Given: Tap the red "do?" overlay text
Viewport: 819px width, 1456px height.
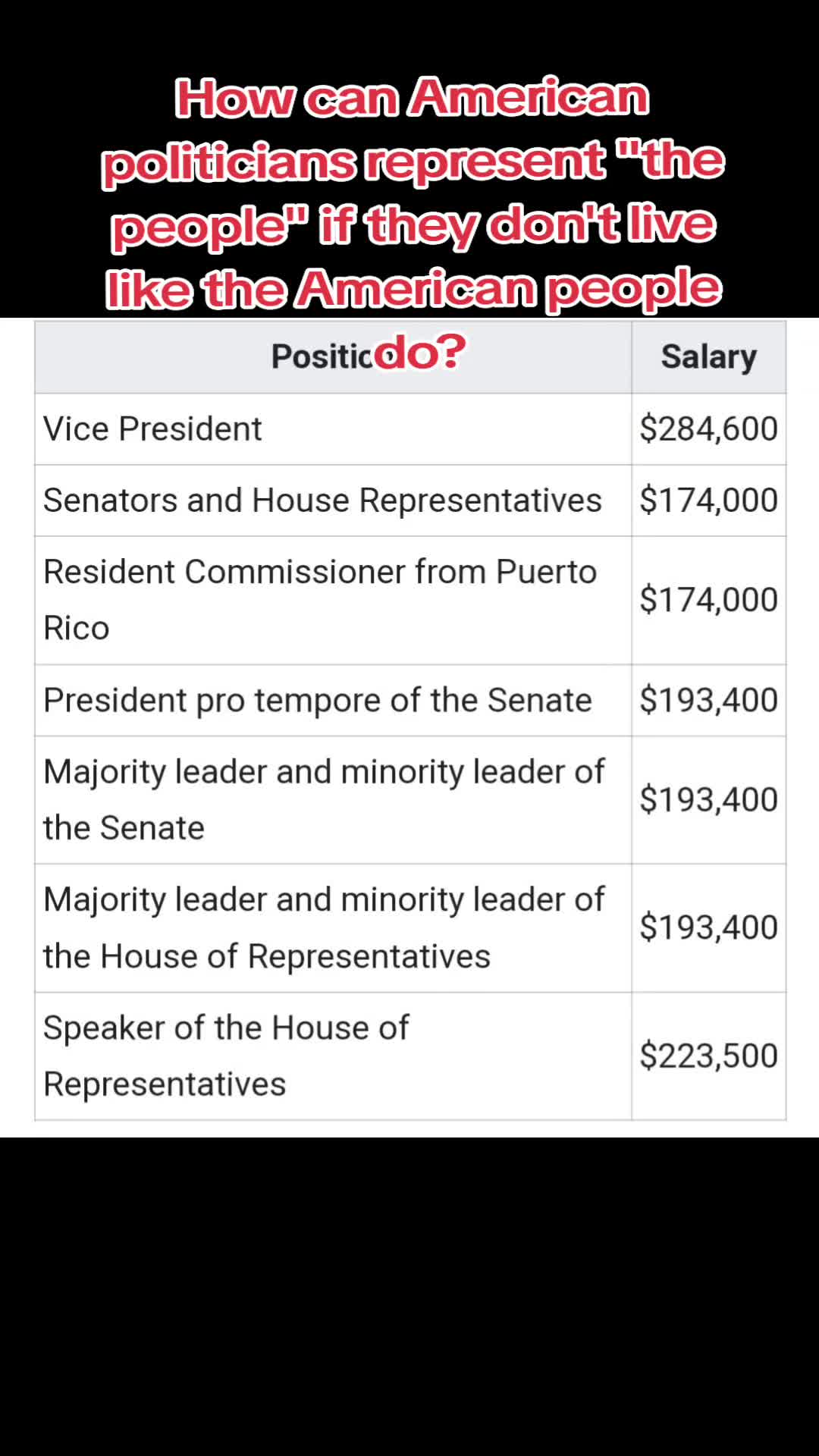Looking at the screenshot, I should click(419, 351).
